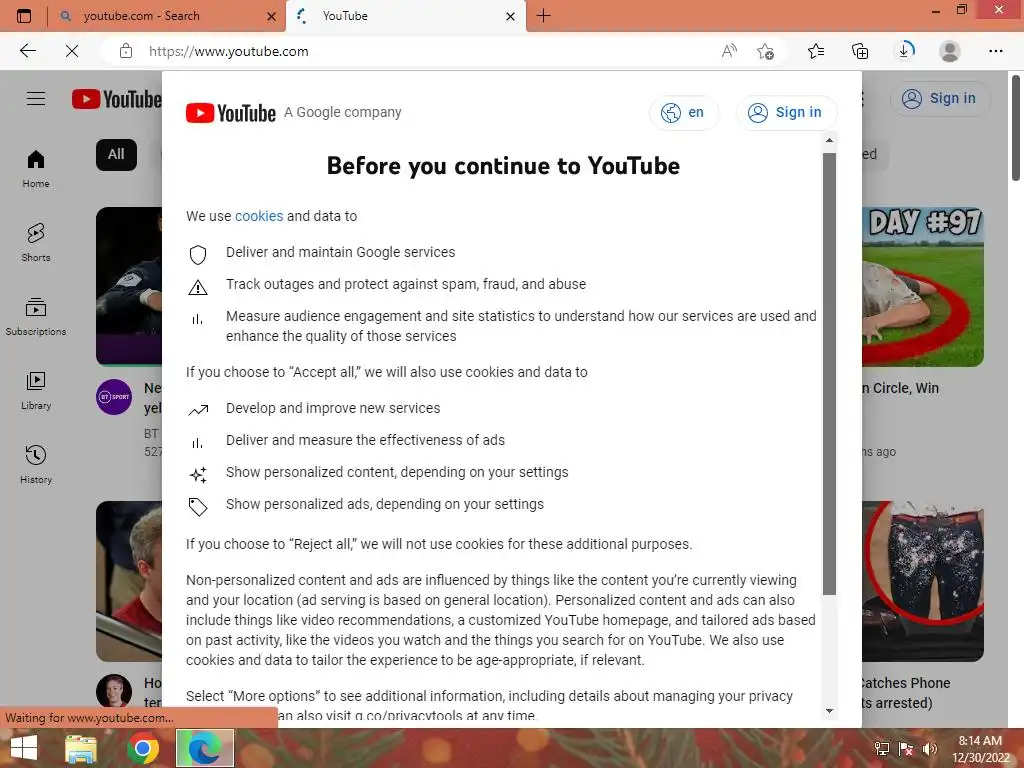Open the DAY #97 video thumbnail
Viewport: 1024px width, 768px height.
point(923,287)
